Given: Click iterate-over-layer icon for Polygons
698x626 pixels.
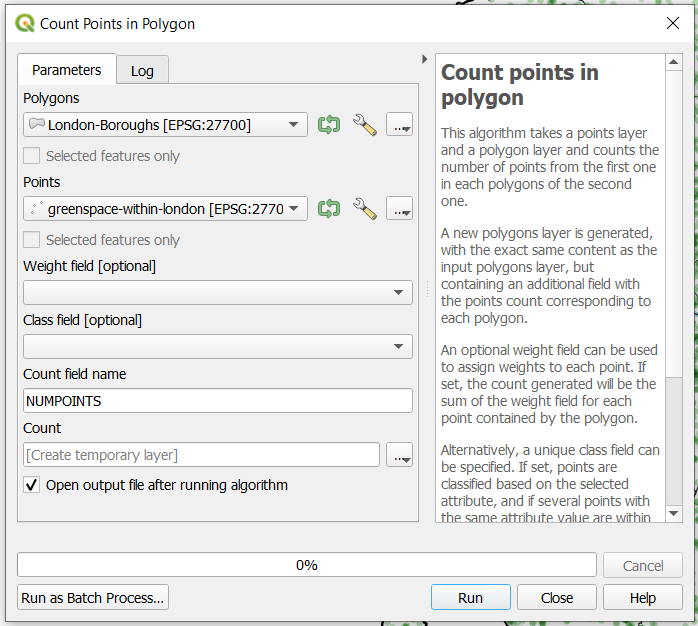Looking at the screenshot, I should (329, 124).
